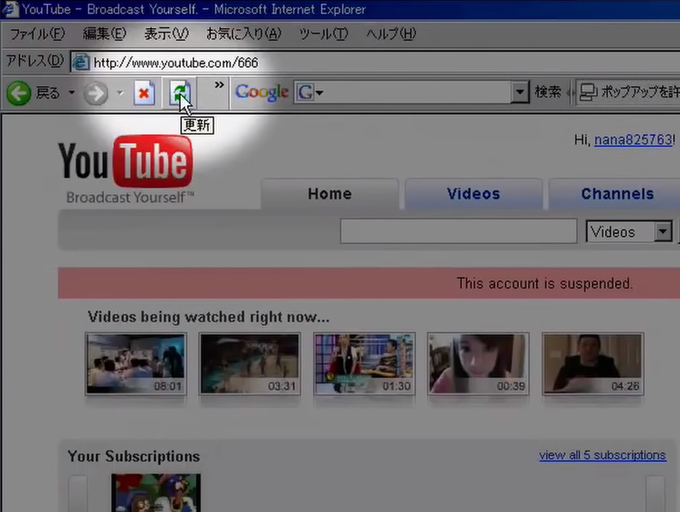Click the Google toolbar logo

262,92
